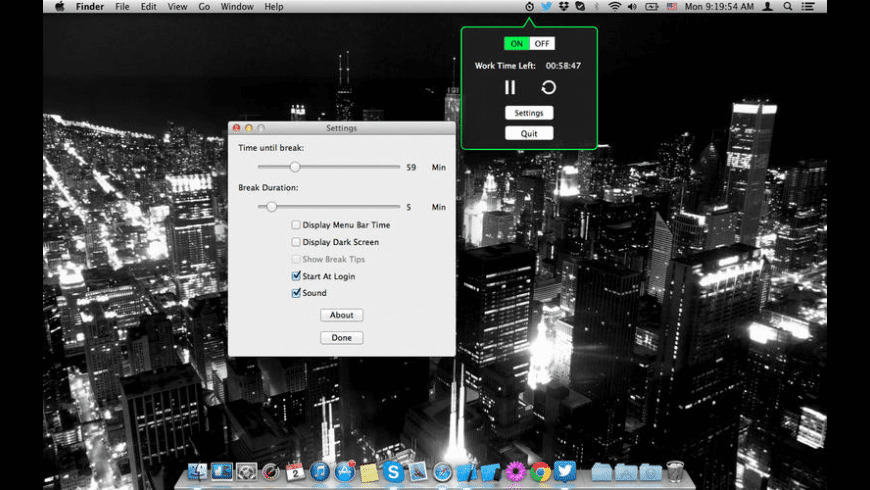Click the battery status icon
This screenshot has width=870, height=490.
pyautogui.click(x=651, y=7)
